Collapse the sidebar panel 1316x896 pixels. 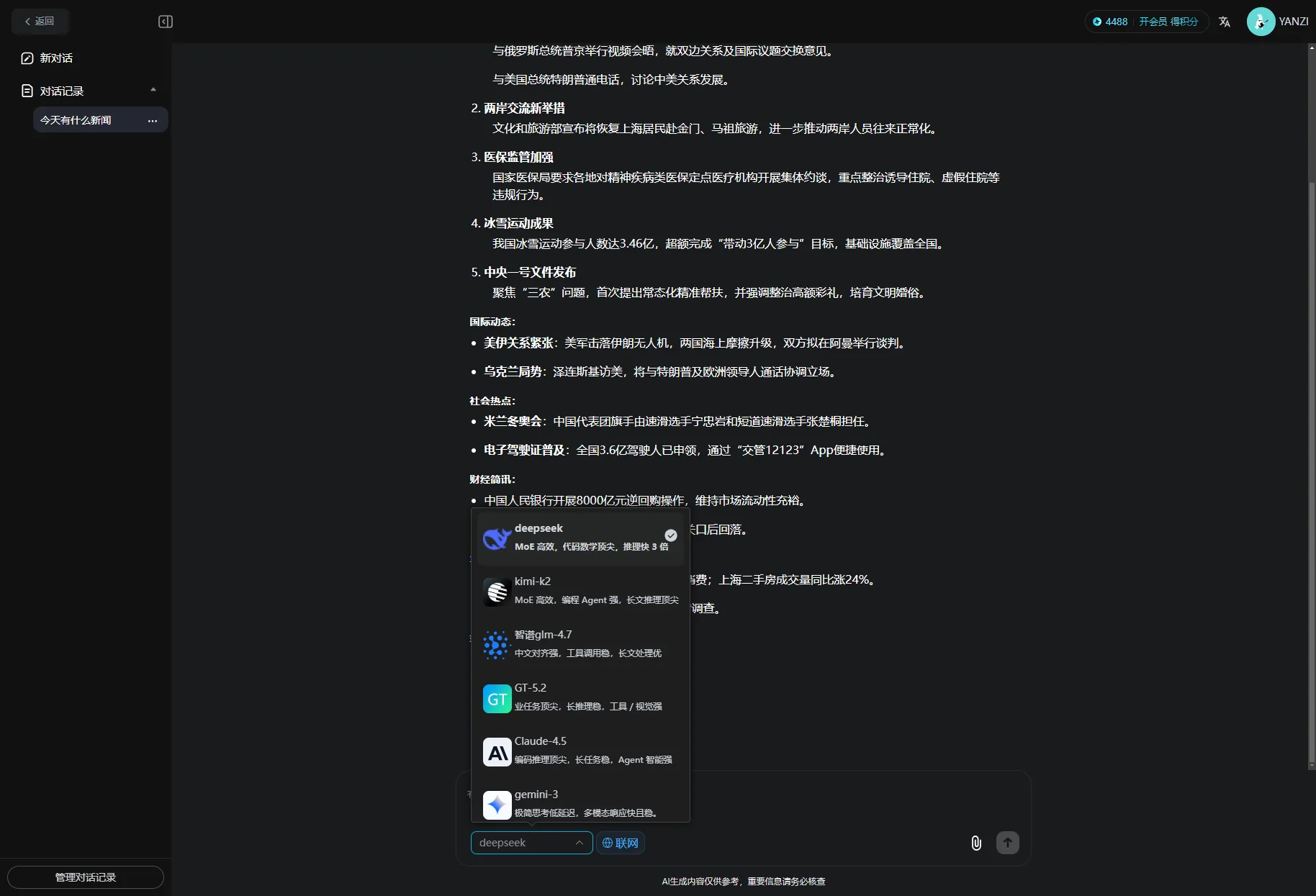tap(165, 22)
